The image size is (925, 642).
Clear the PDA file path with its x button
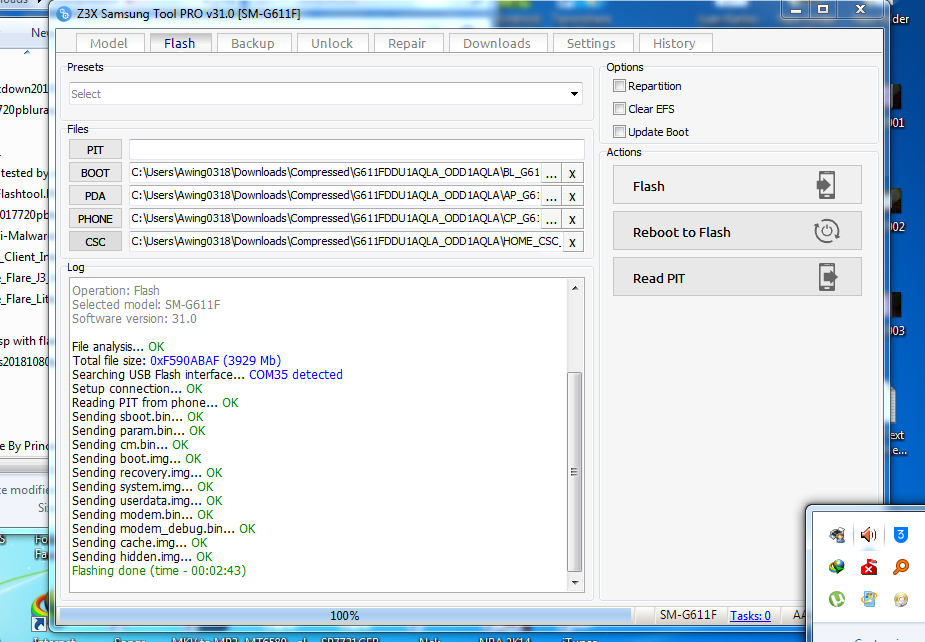(x=572, y=196)
